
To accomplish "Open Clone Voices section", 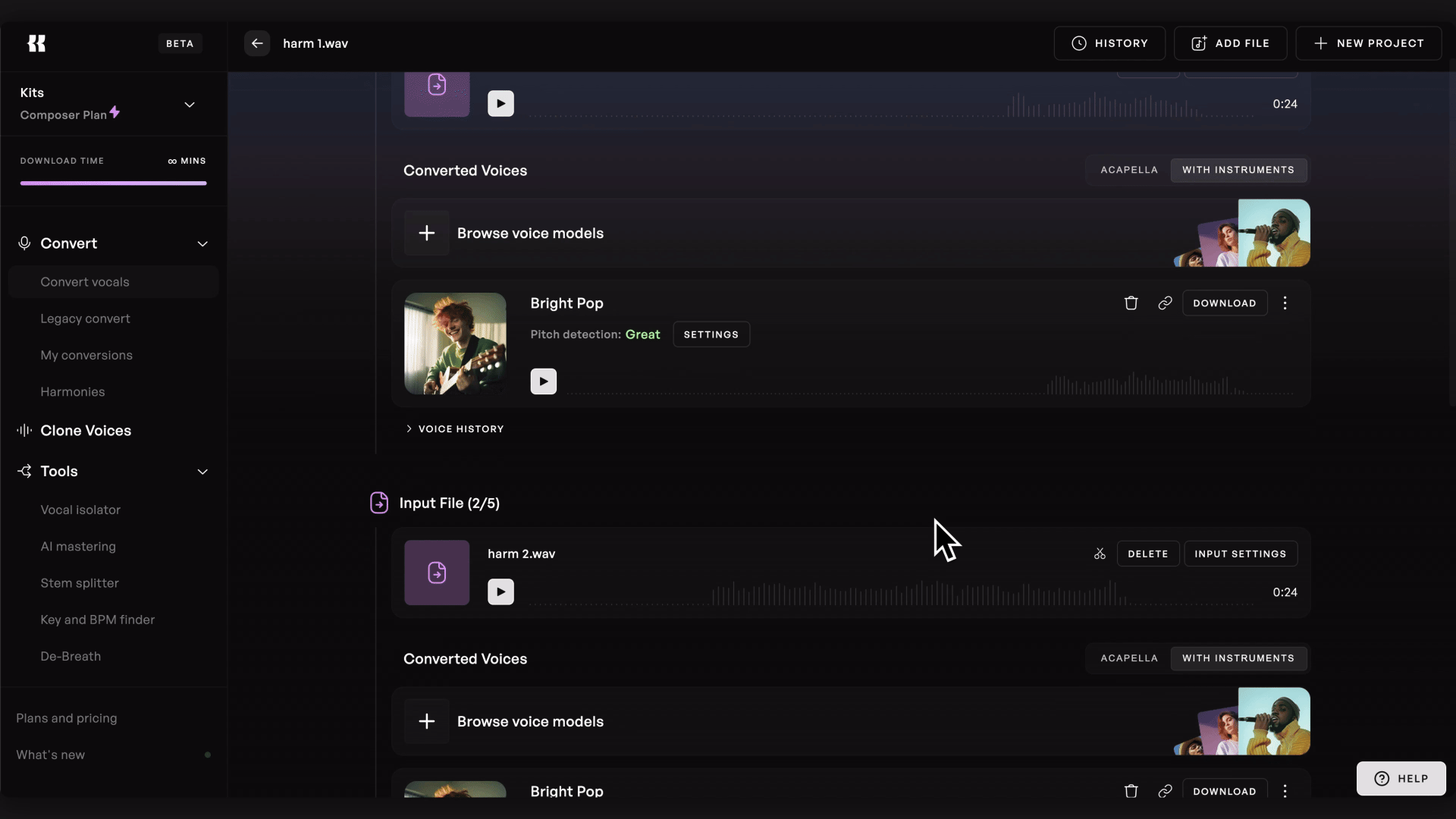I will point(86,431).
